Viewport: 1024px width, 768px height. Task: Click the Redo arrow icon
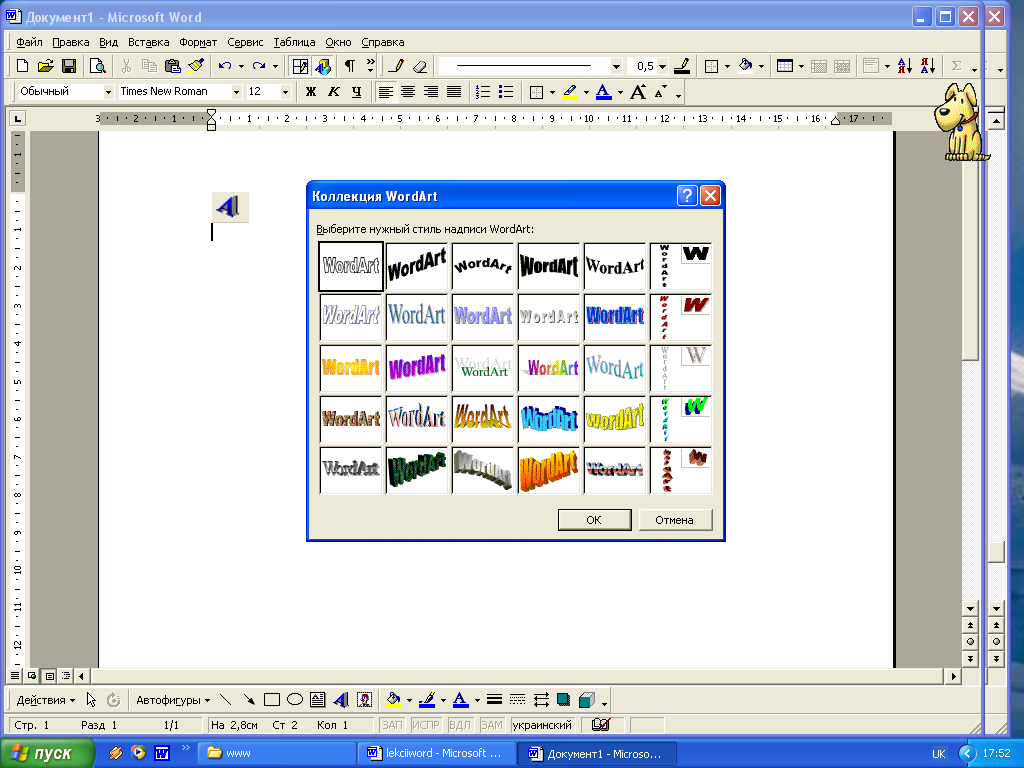click(x=259, y=66)
